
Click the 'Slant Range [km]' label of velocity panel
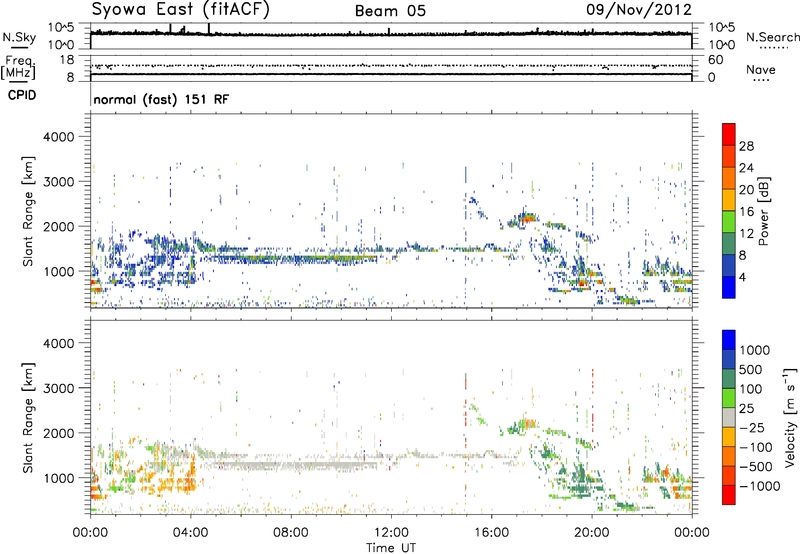point(28,417)
